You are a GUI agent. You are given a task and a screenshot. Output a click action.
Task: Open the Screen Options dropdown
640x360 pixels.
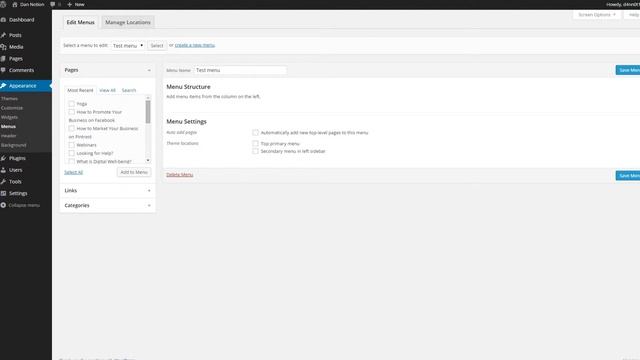click(597, 15)
